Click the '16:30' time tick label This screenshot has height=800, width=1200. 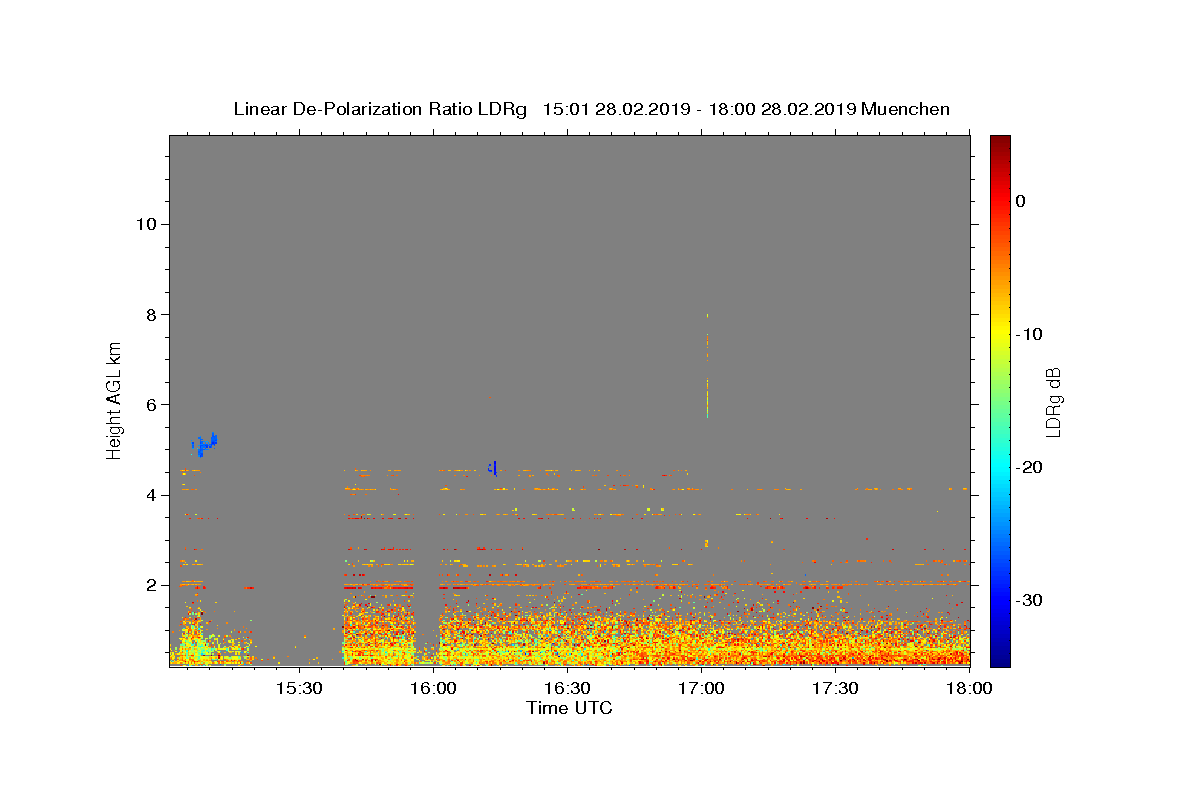567,689
